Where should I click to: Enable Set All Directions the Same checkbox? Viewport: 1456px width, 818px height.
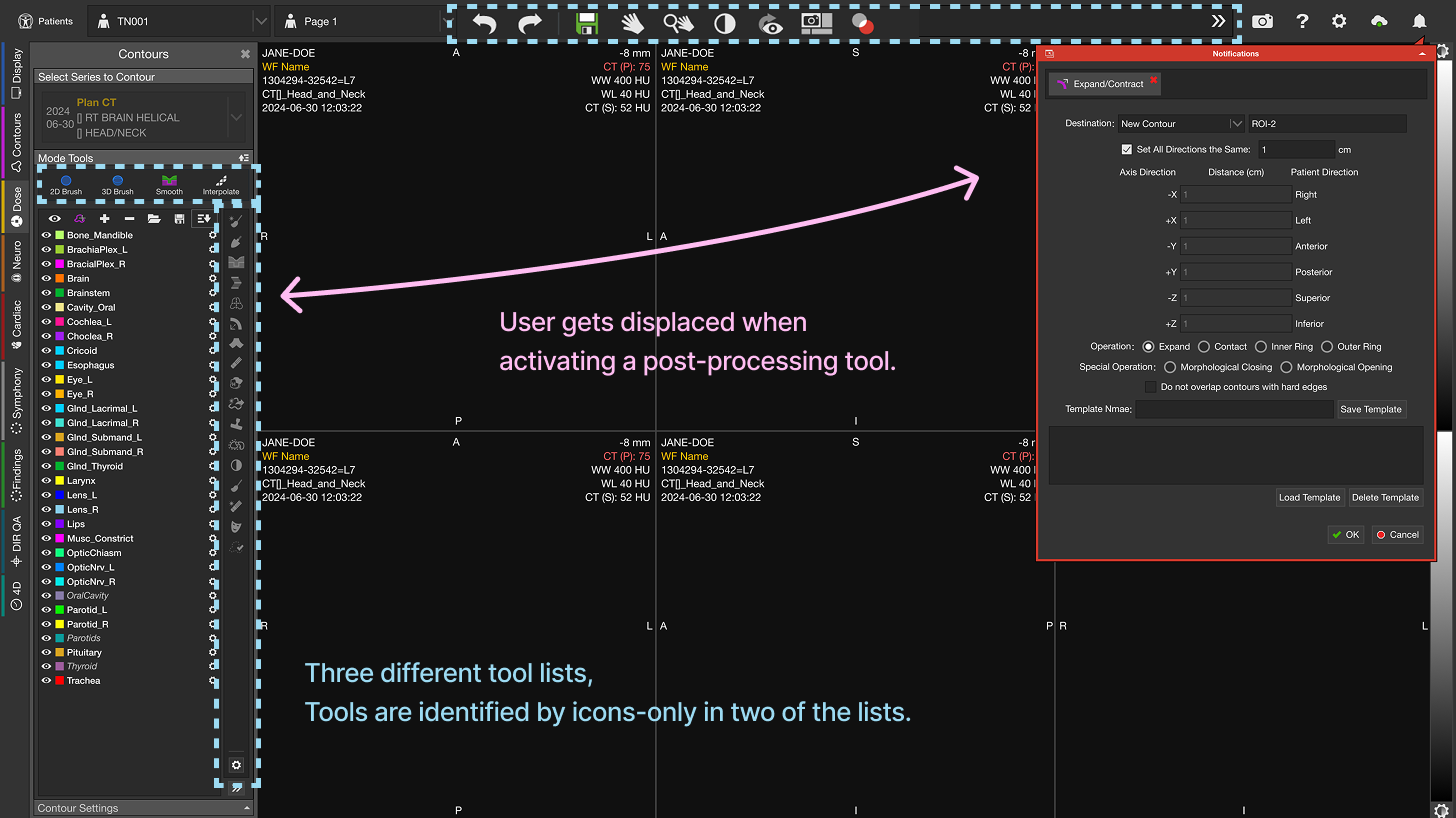pyautogui.click(x=1127, y=150)
